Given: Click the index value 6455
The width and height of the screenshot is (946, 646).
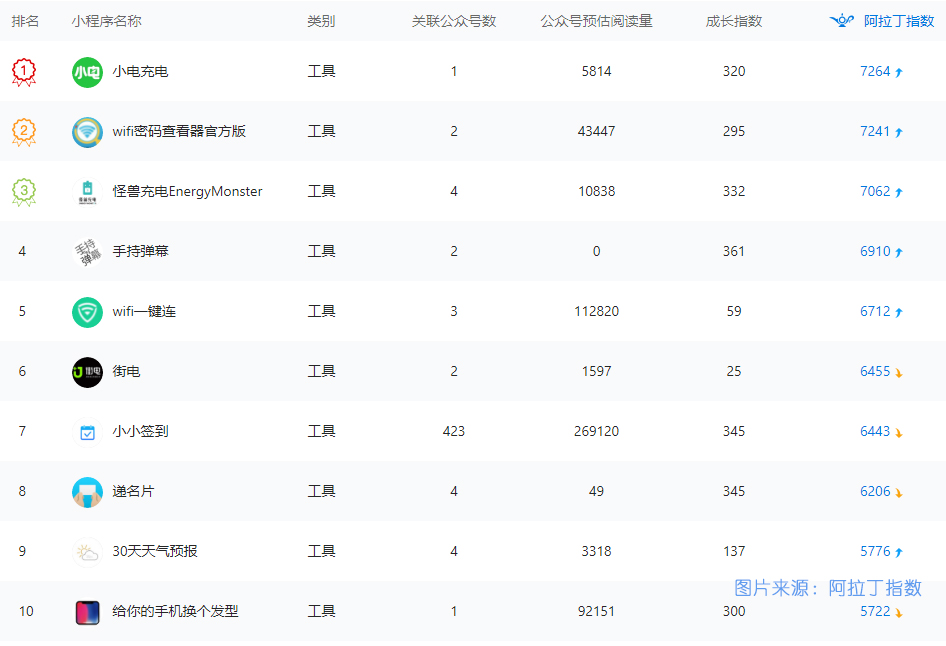Looking at the screenshot, I should [x=875, y=371].
